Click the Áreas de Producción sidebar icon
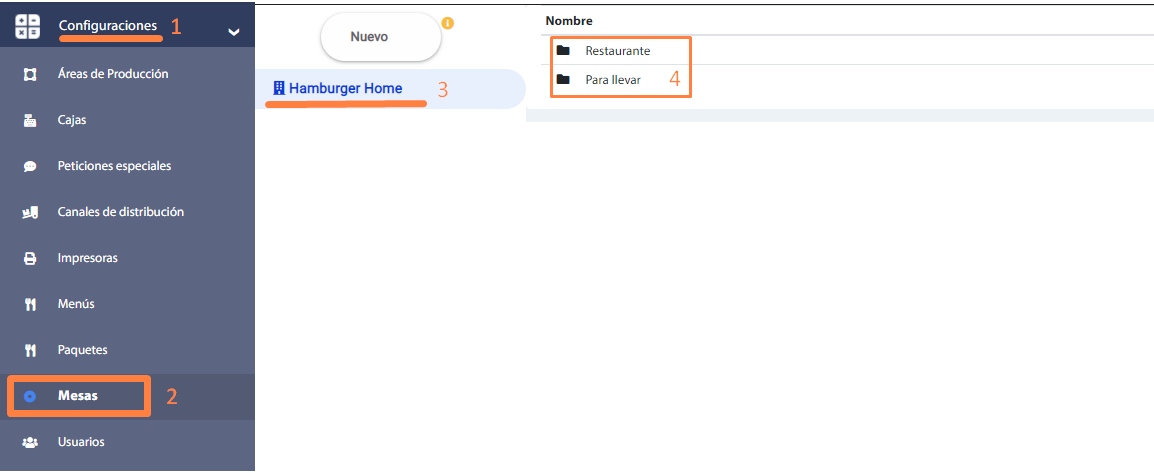Screen dimensions: 1154x473 [30, 74]
